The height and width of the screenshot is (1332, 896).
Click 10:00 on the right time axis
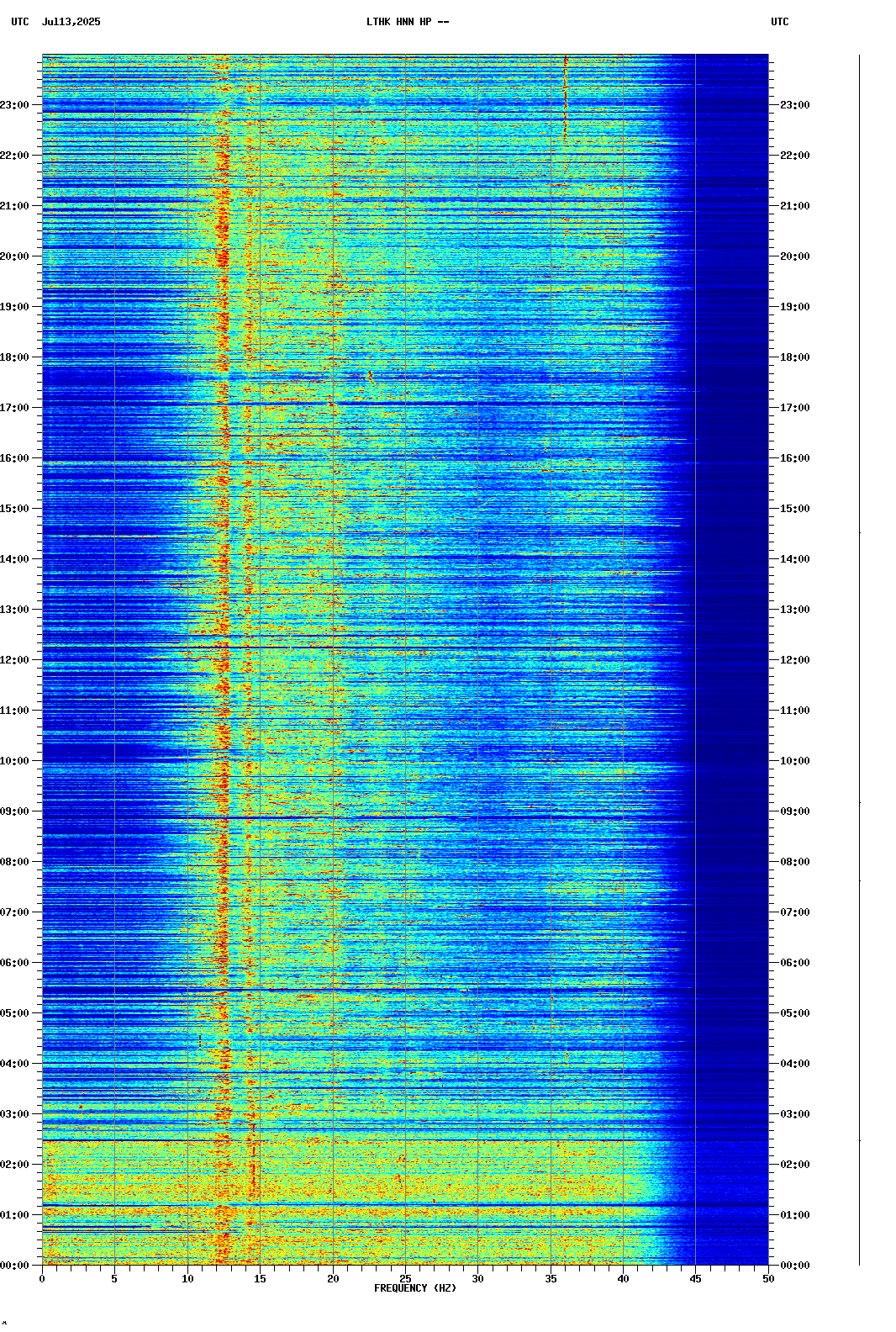(795, 761)
